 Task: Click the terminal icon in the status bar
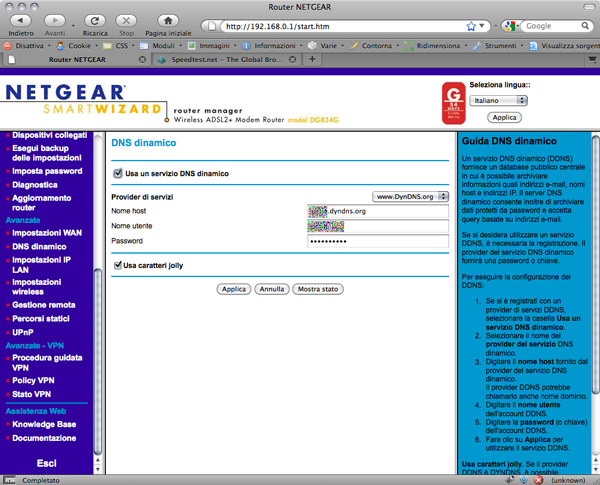click(9, 480)
